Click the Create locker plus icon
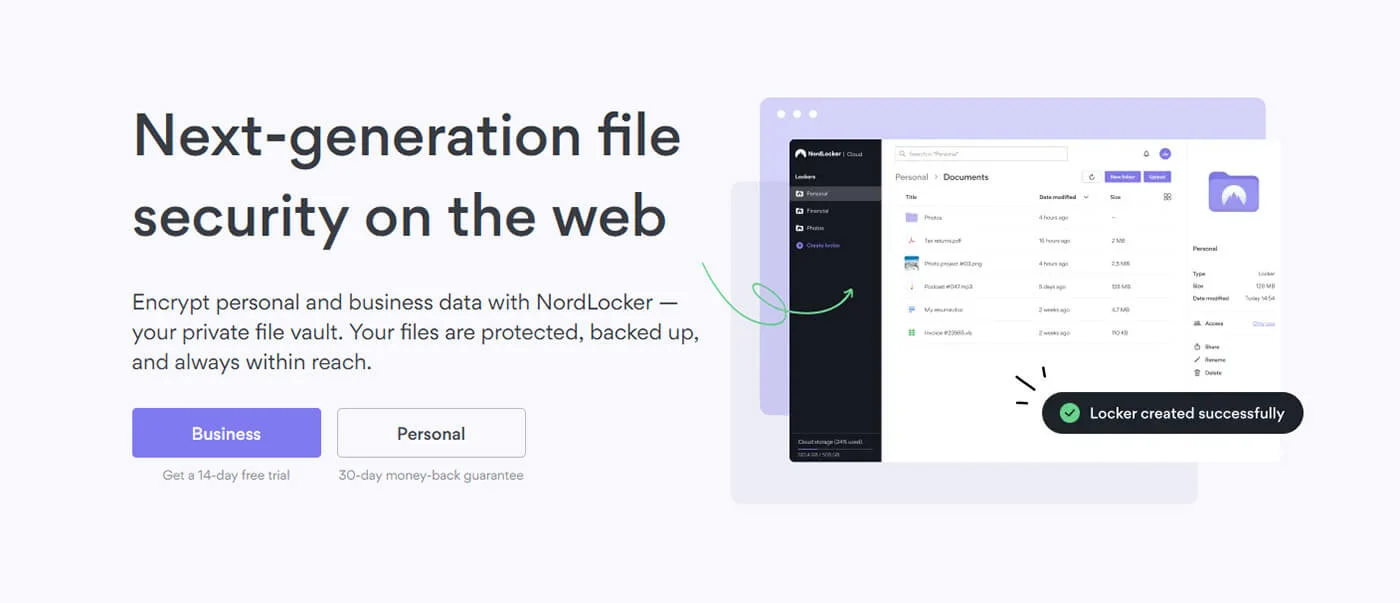The image size is (1400, 603). pos(799,245)
